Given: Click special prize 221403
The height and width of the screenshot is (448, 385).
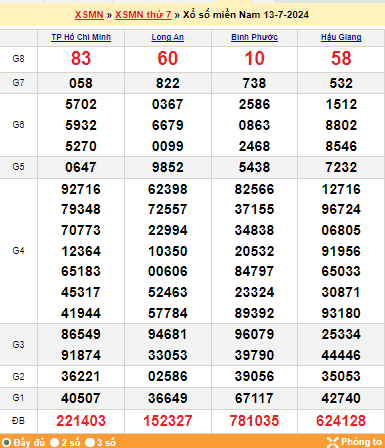Looking at the screenshot, I should 81,421.
